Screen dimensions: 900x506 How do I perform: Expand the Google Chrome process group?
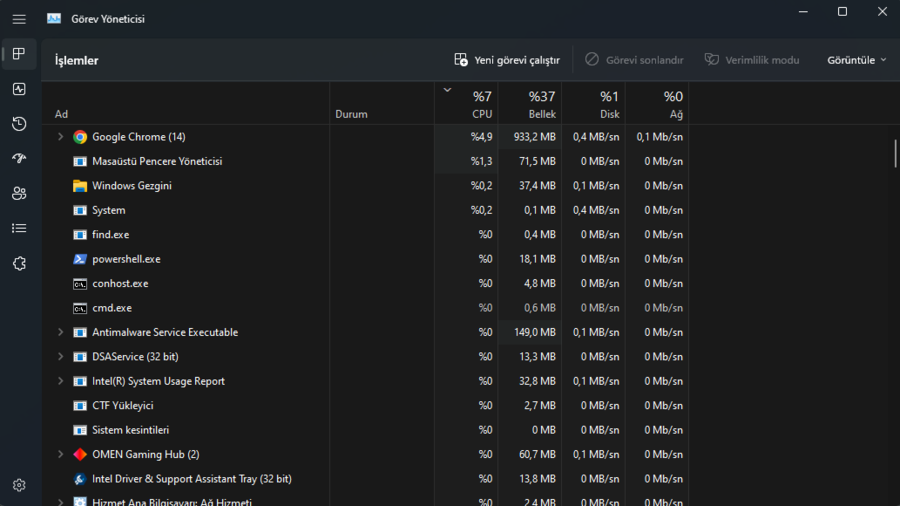pyautogui.click(x=60, y=137)
